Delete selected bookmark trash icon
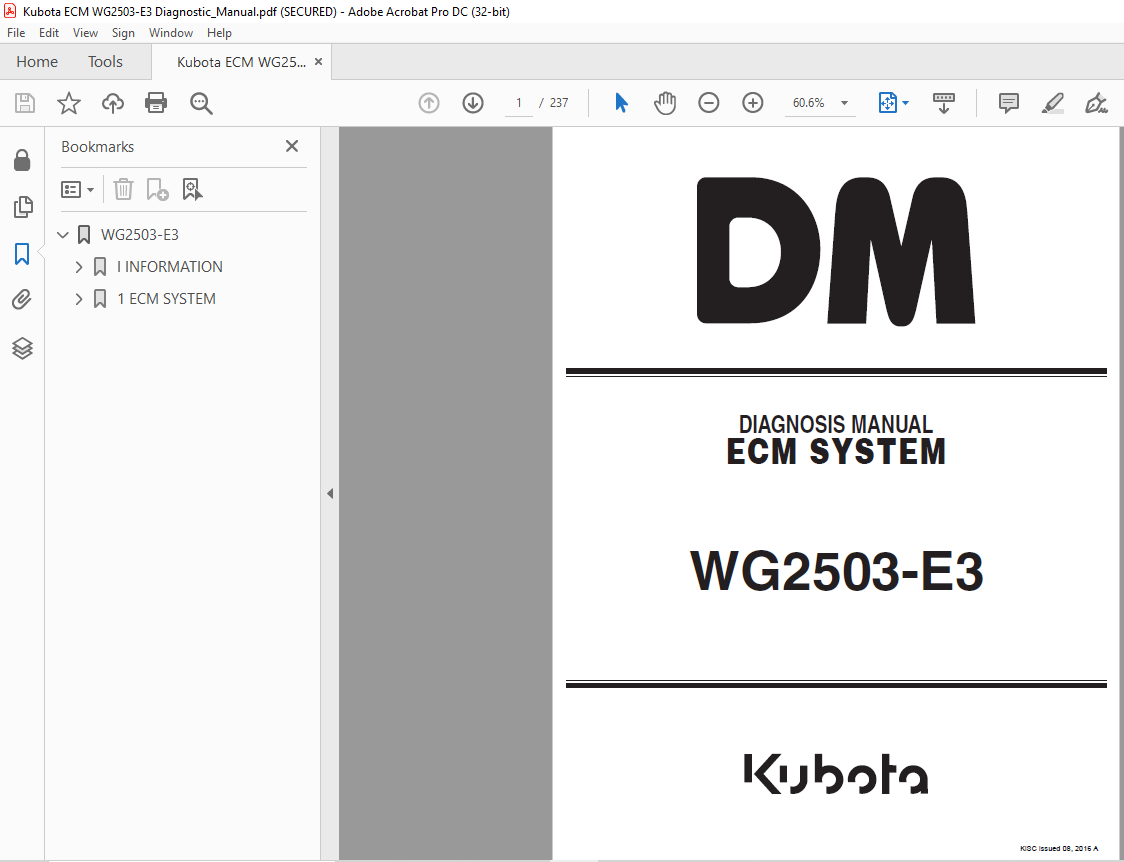 tap(123, 189)
